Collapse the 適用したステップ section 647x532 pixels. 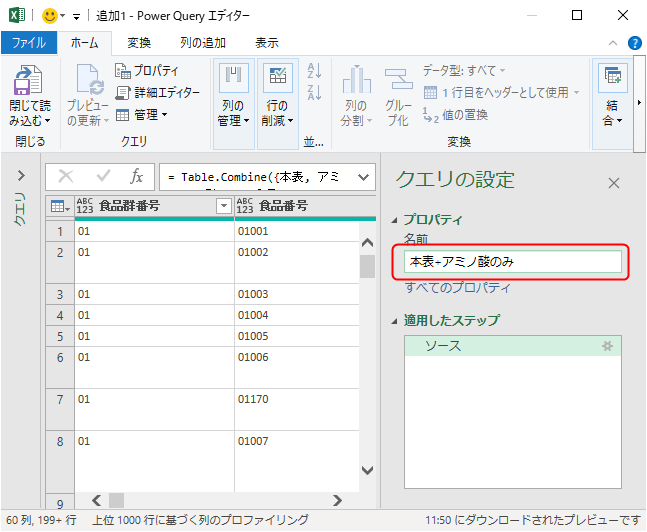394,321
